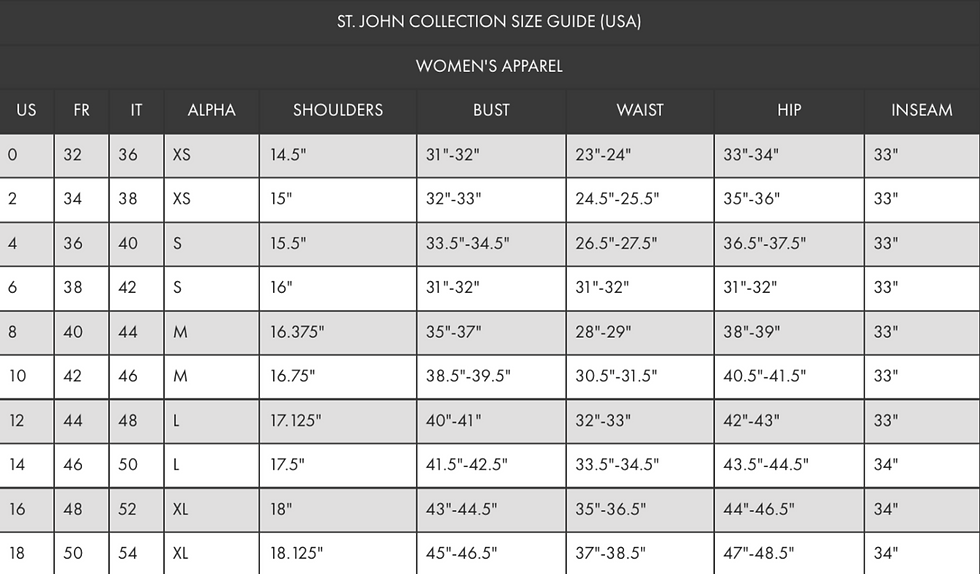
Task: Click the Women's Apparel heading
Action: point(489,66)
